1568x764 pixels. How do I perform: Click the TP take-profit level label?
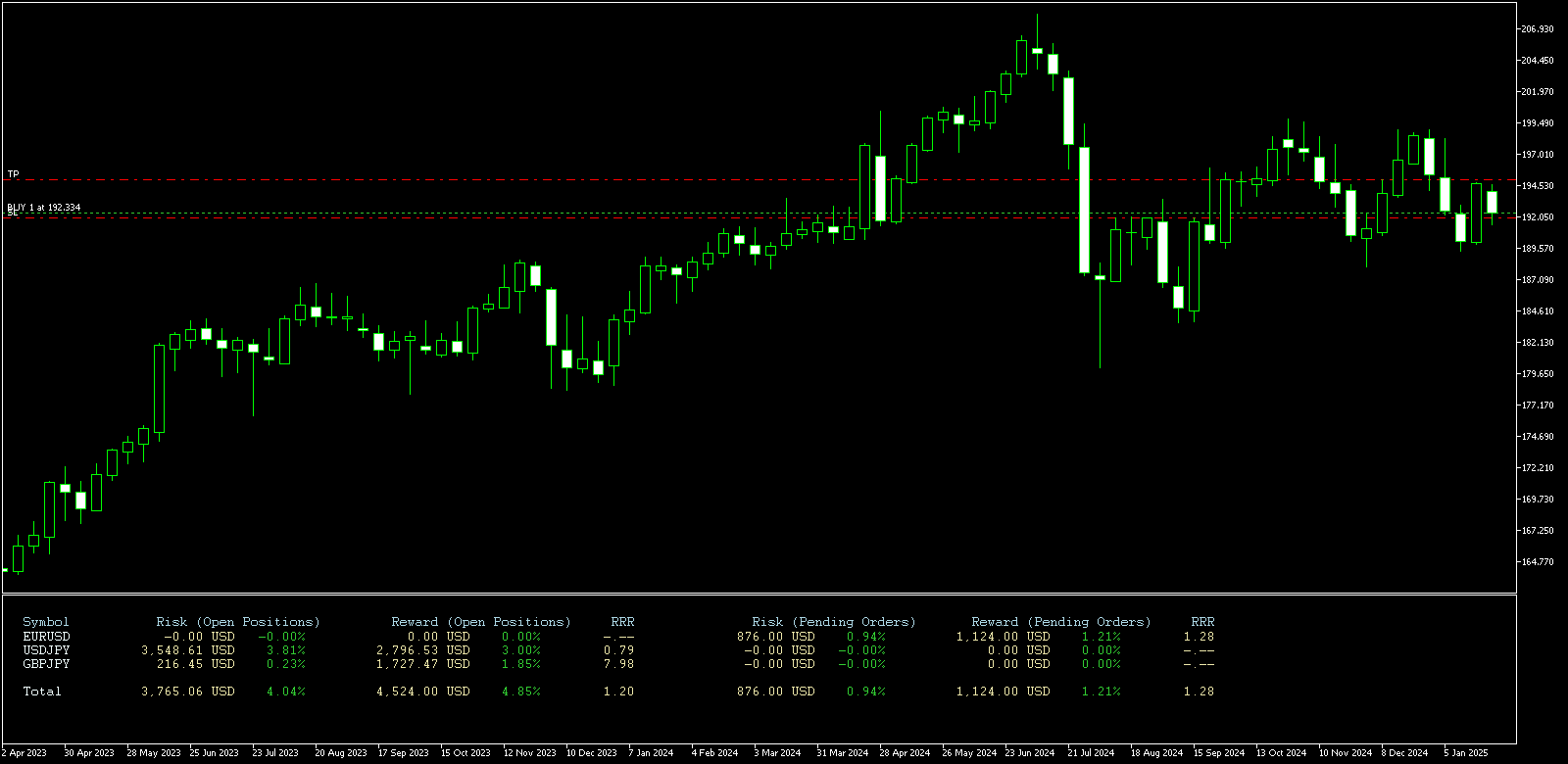click(x=13, y=174)
